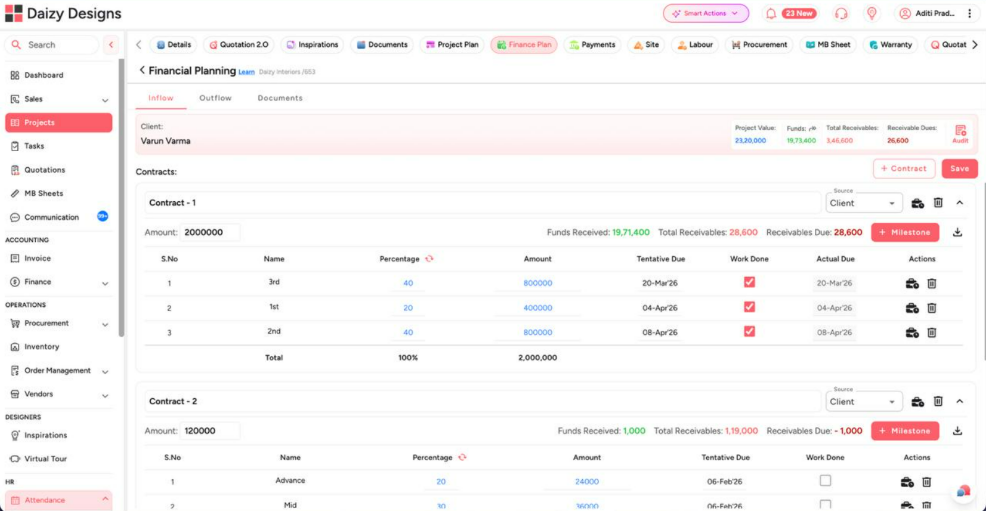Click the + Contract button

pos(904,168)
